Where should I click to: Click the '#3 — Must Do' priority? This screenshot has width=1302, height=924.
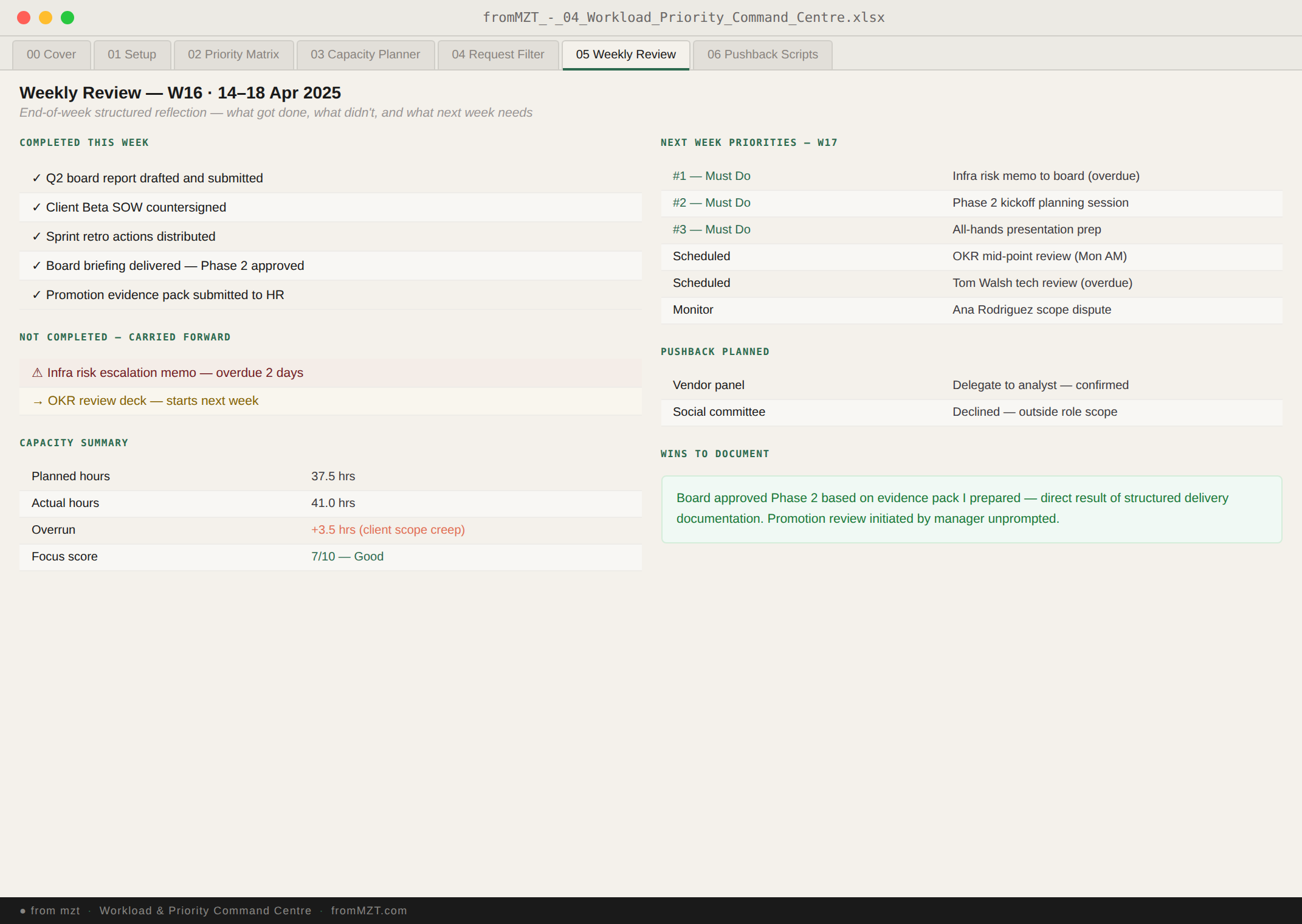711,230
